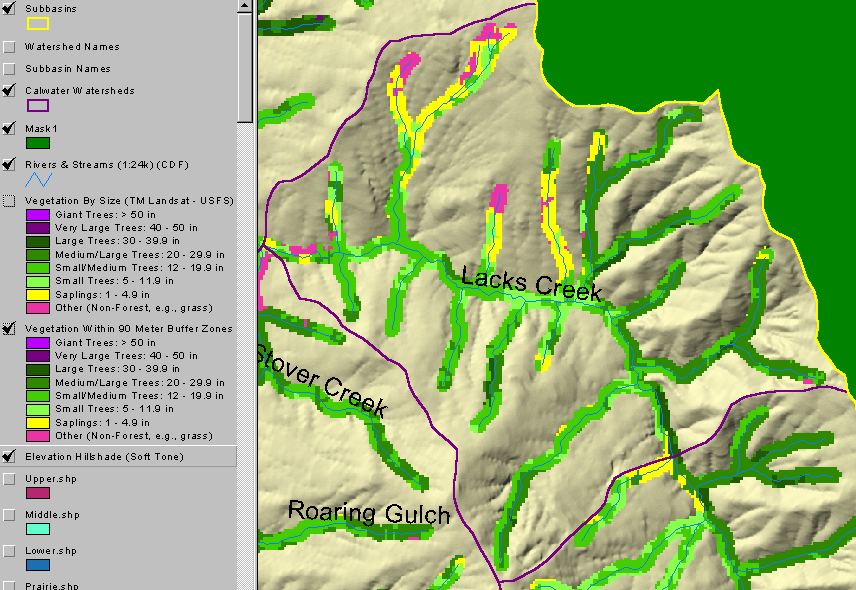Click Medium/Large Trees swatch under Vegetation By Size
The width and height of the screenshot is (856, 590).
(x=38, y=255)
